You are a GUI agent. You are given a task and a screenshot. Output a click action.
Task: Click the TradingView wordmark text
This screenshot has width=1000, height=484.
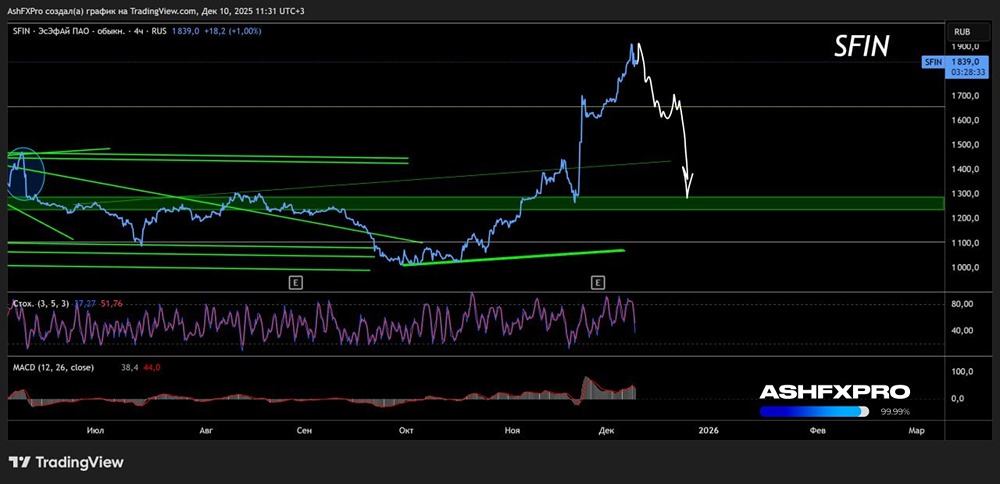point(79,462)
